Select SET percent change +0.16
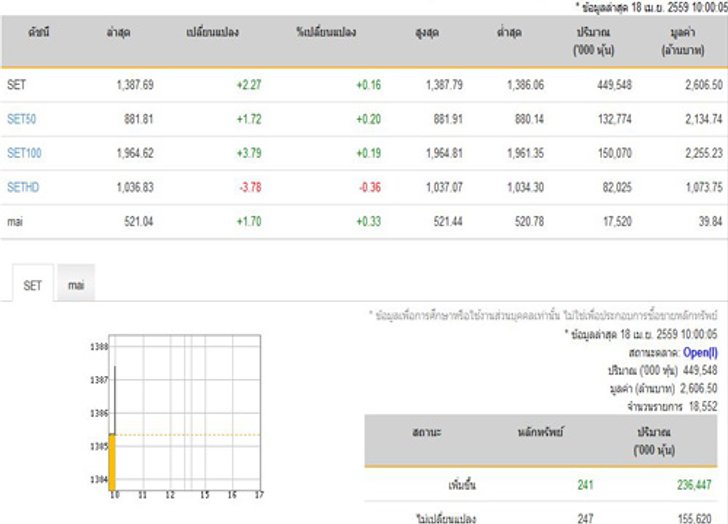 (x=369, y=85)
